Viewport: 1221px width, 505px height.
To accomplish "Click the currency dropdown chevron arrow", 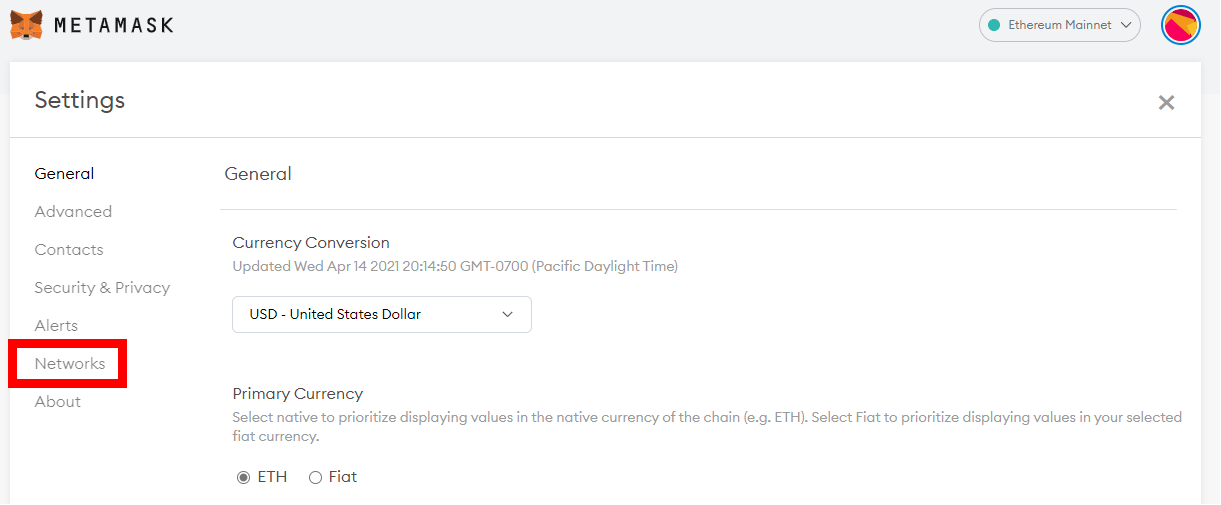I will [x=507, y=314].
